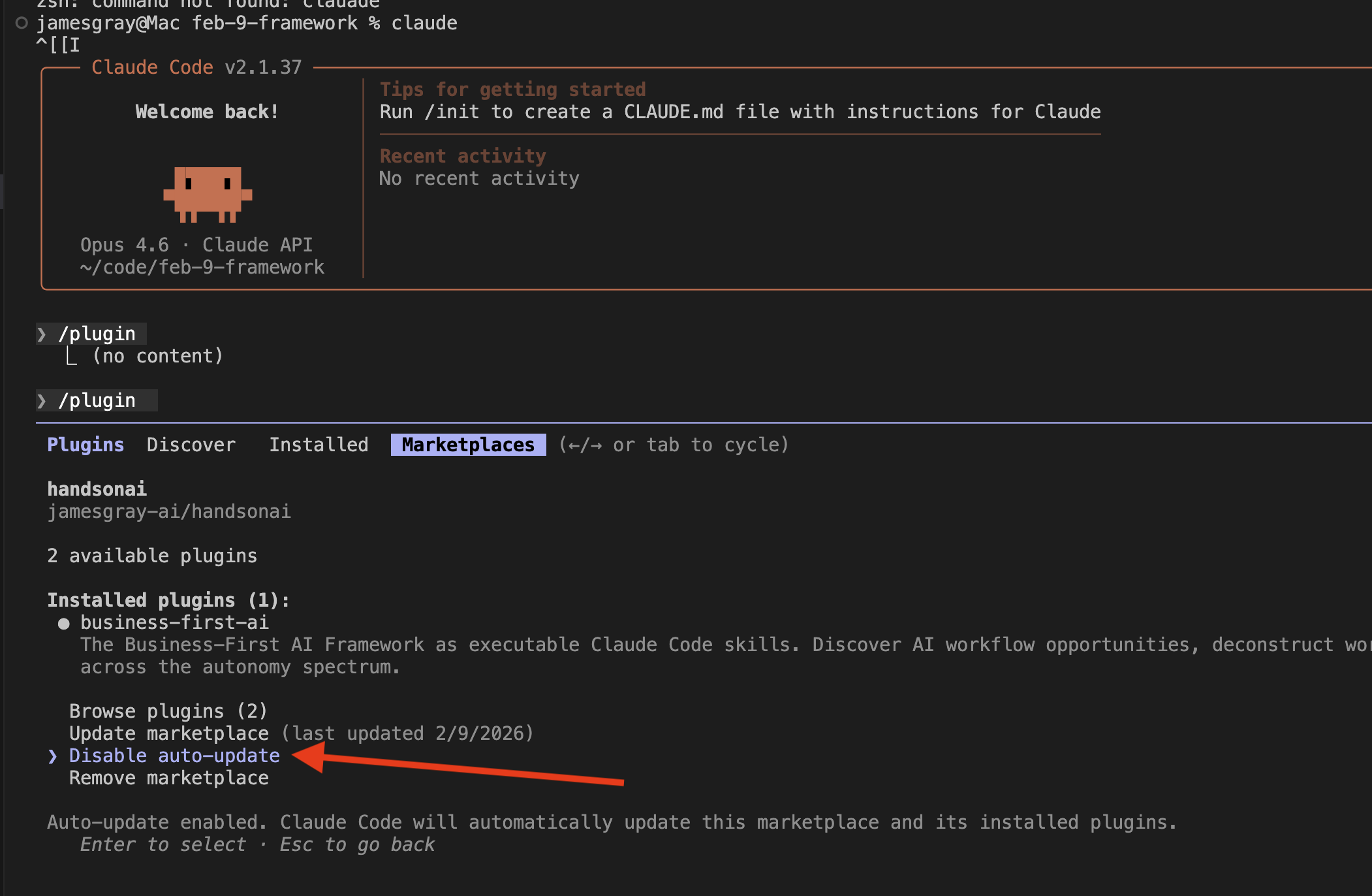The height and width of the screenshot is (896, 1372).
Task: Click the chevron before the second /plugin command
Action: coord(42,400)
